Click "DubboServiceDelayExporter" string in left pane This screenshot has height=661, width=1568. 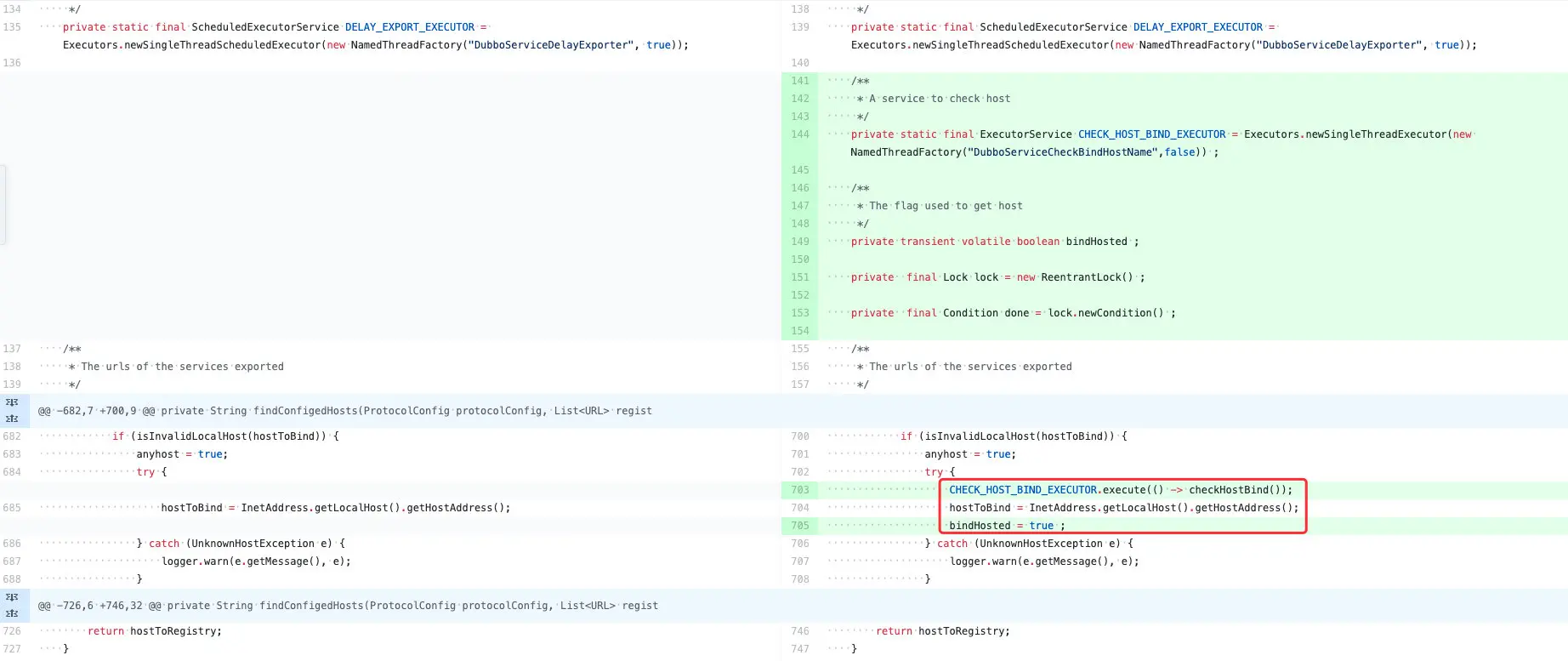coord(551,45)
